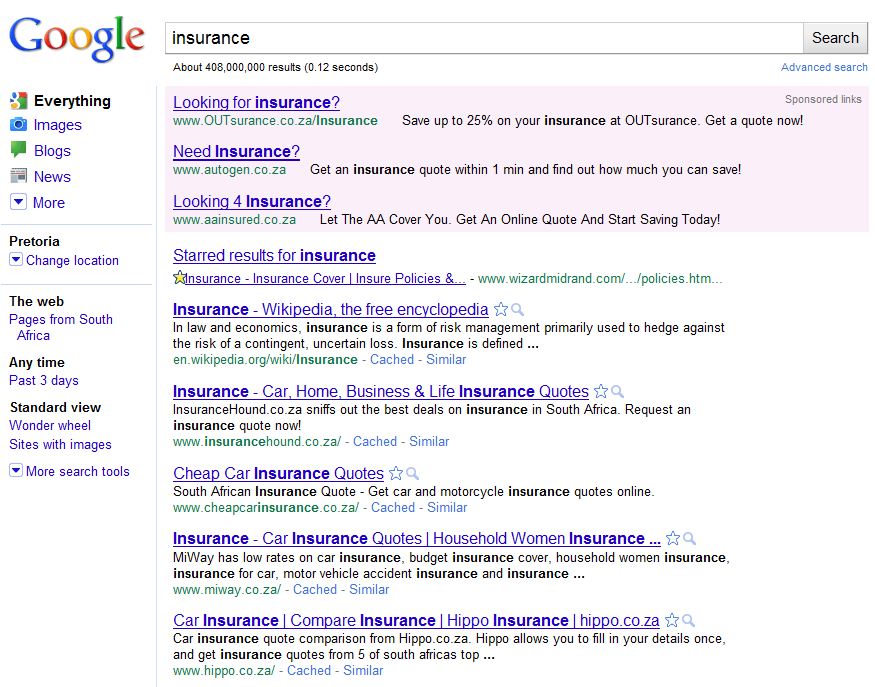
Task: Click the Images camera icon in sidebar
Action: (x=18, y=126)
